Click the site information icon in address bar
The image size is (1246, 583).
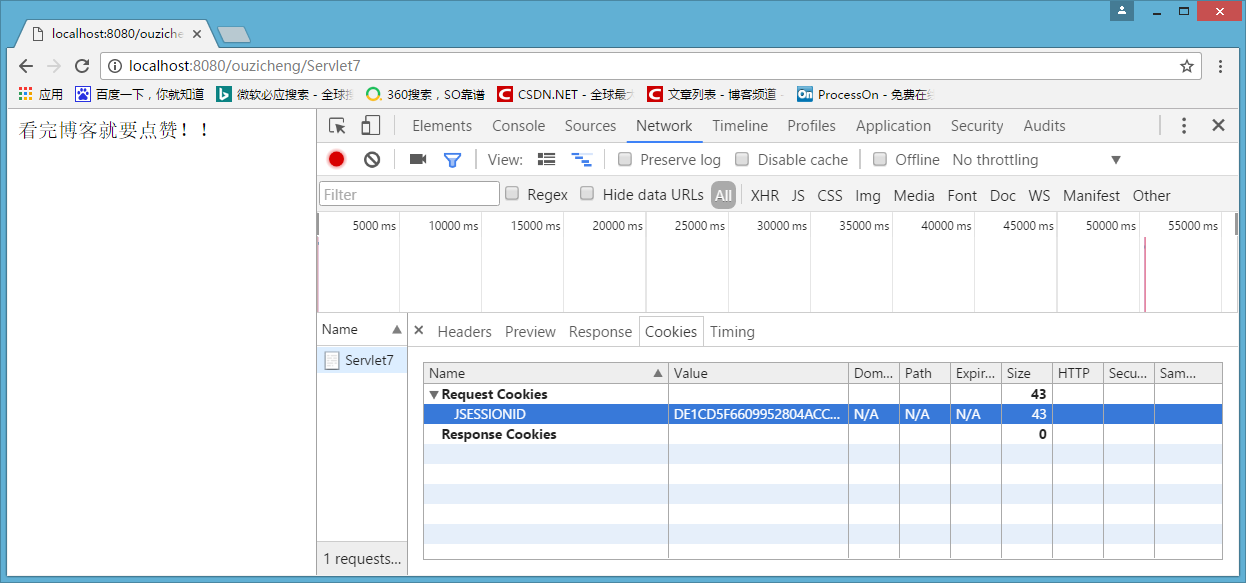(x=115, y=66)
